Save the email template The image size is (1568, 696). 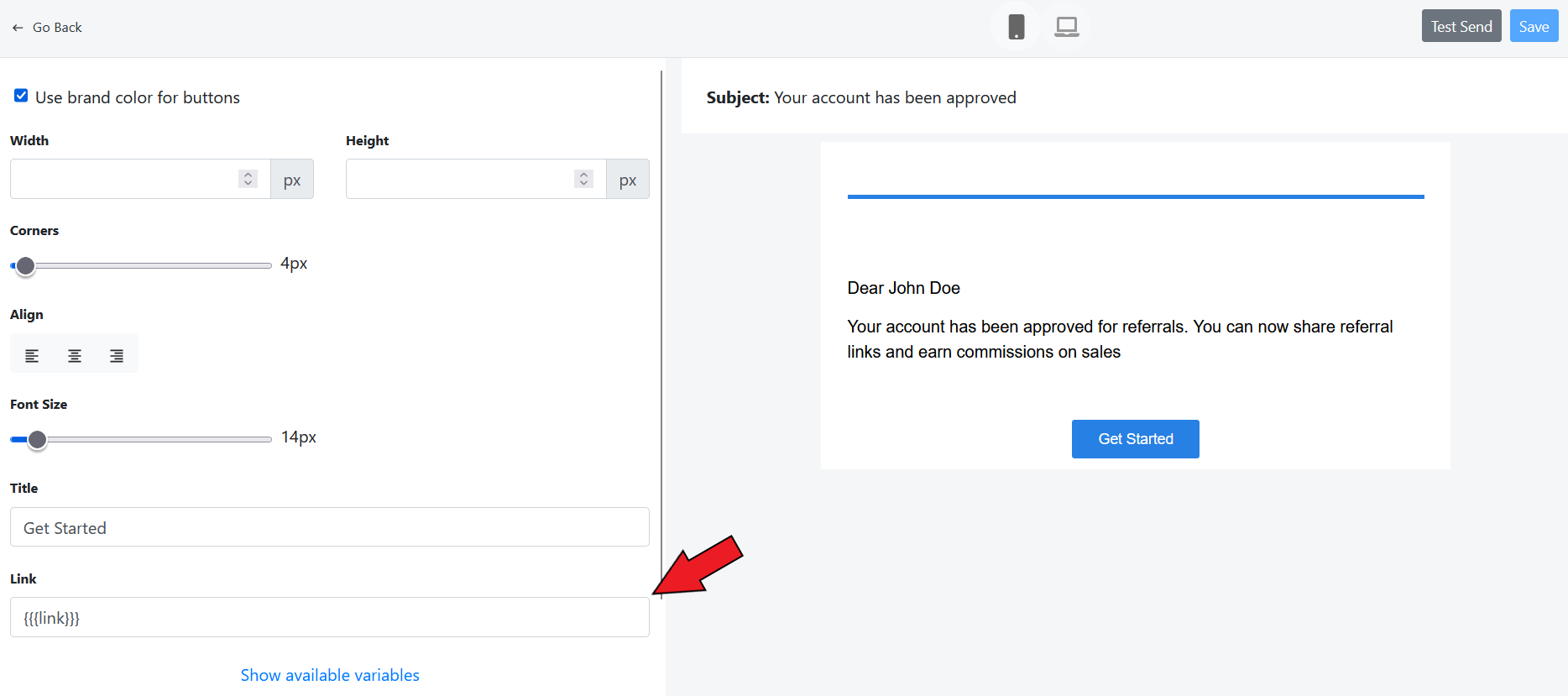pyautogui.click(x=1534, y=27)
